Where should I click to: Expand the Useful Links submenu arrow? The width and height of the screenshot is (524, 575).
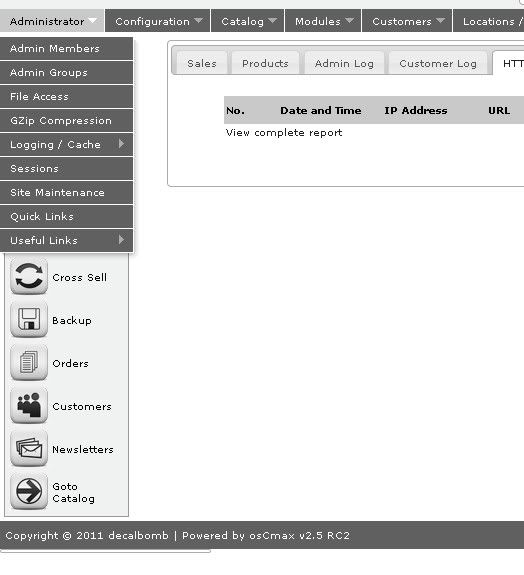121,240
